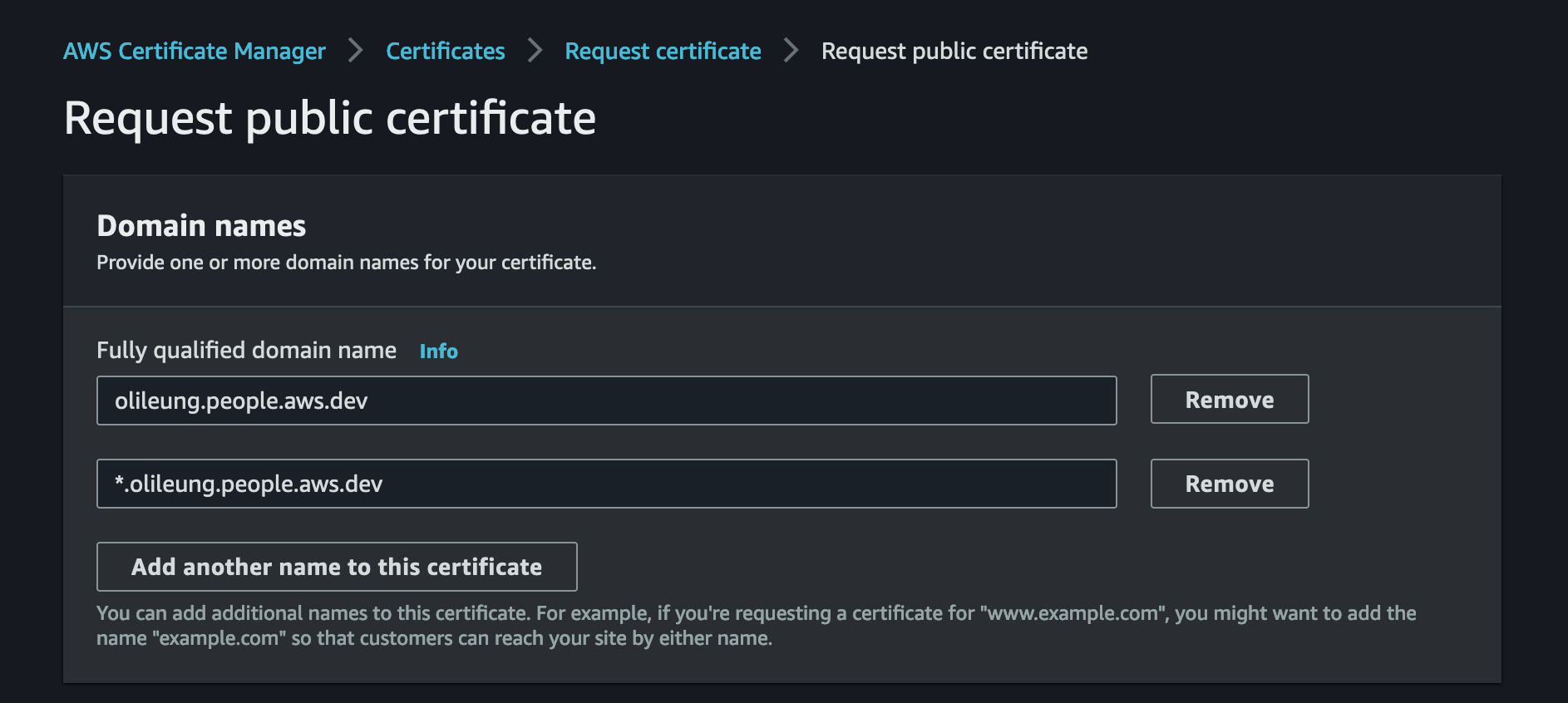Click the Request public certificate page title
1568x703 pixels.
pyautogui.click(x=330, y=118)
